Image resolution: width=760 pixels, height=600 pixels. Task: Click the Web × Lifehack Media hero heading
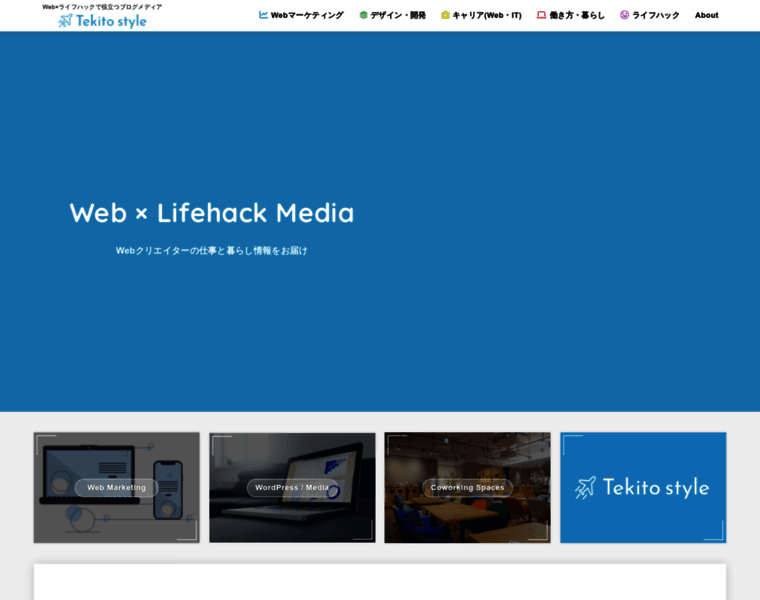click(212, 213)
